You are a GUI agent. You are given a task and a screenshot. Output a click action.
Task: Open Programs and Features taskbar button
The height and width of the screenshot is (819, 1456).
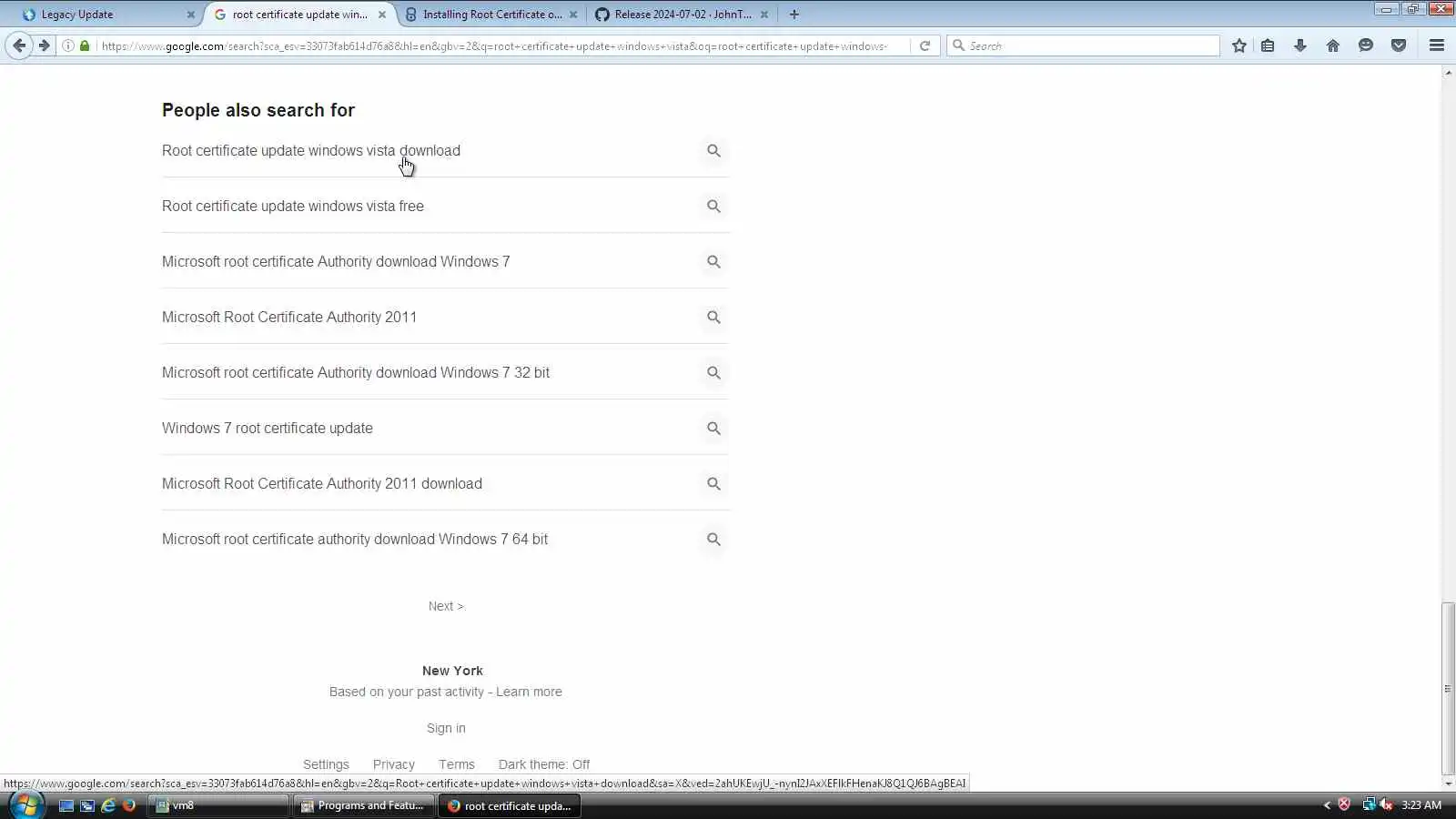(364, 805)
